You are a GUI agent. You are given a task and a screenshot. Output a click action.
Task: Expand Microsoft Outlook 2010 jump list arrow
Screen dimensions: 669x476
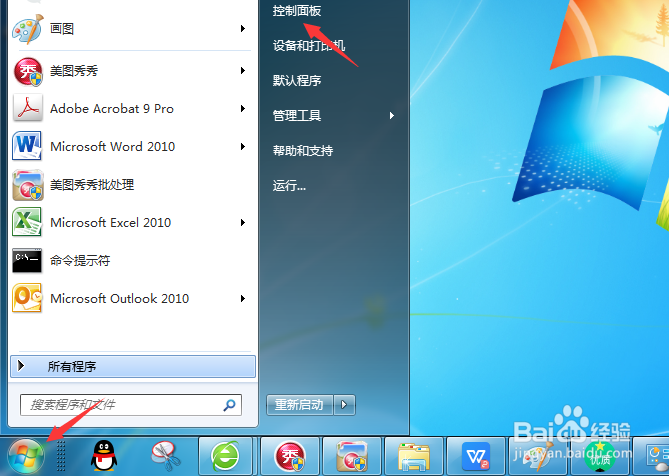[242, 298]
